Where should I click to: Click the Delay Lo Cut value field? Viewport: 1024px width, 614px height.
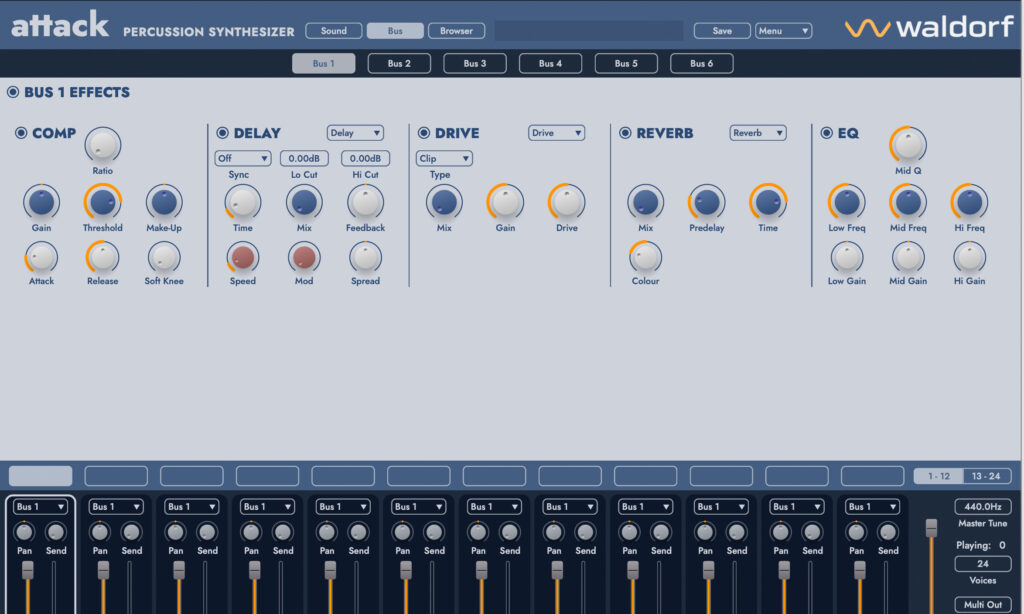point(304,158)
